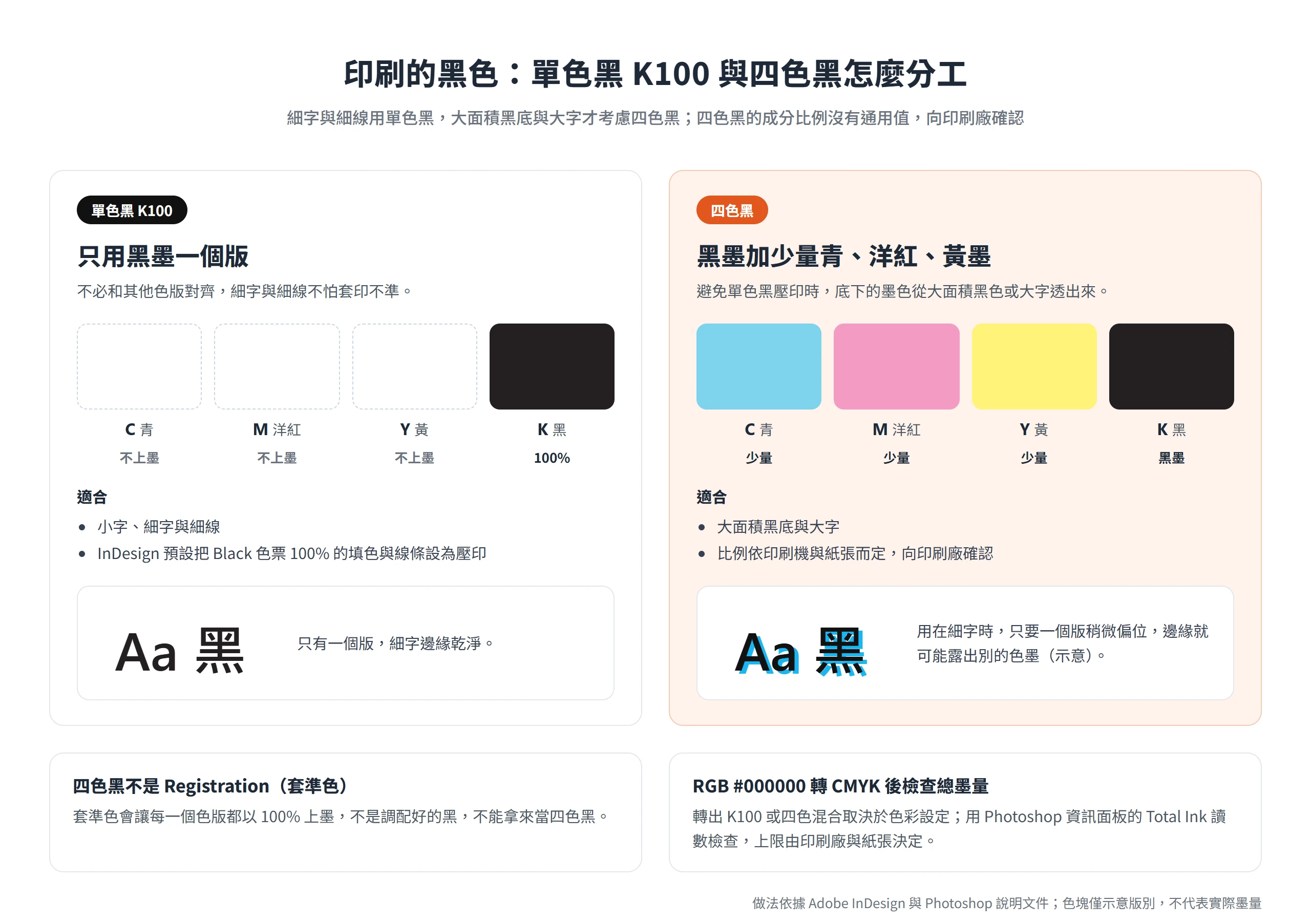This screenshot has height=924, width=1311.
Task: Click the subtitle starting with 細字與細線用單色黑
Action: [655, 118]
